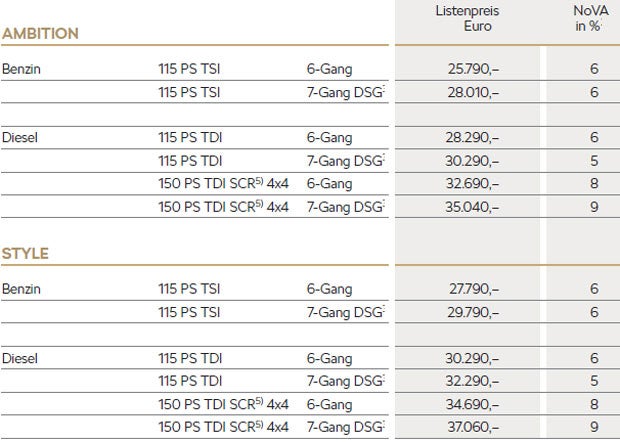The width and height of the screenshot is (620, 442).
Task: Click the STYLE section heading
Action: point(25,253)
